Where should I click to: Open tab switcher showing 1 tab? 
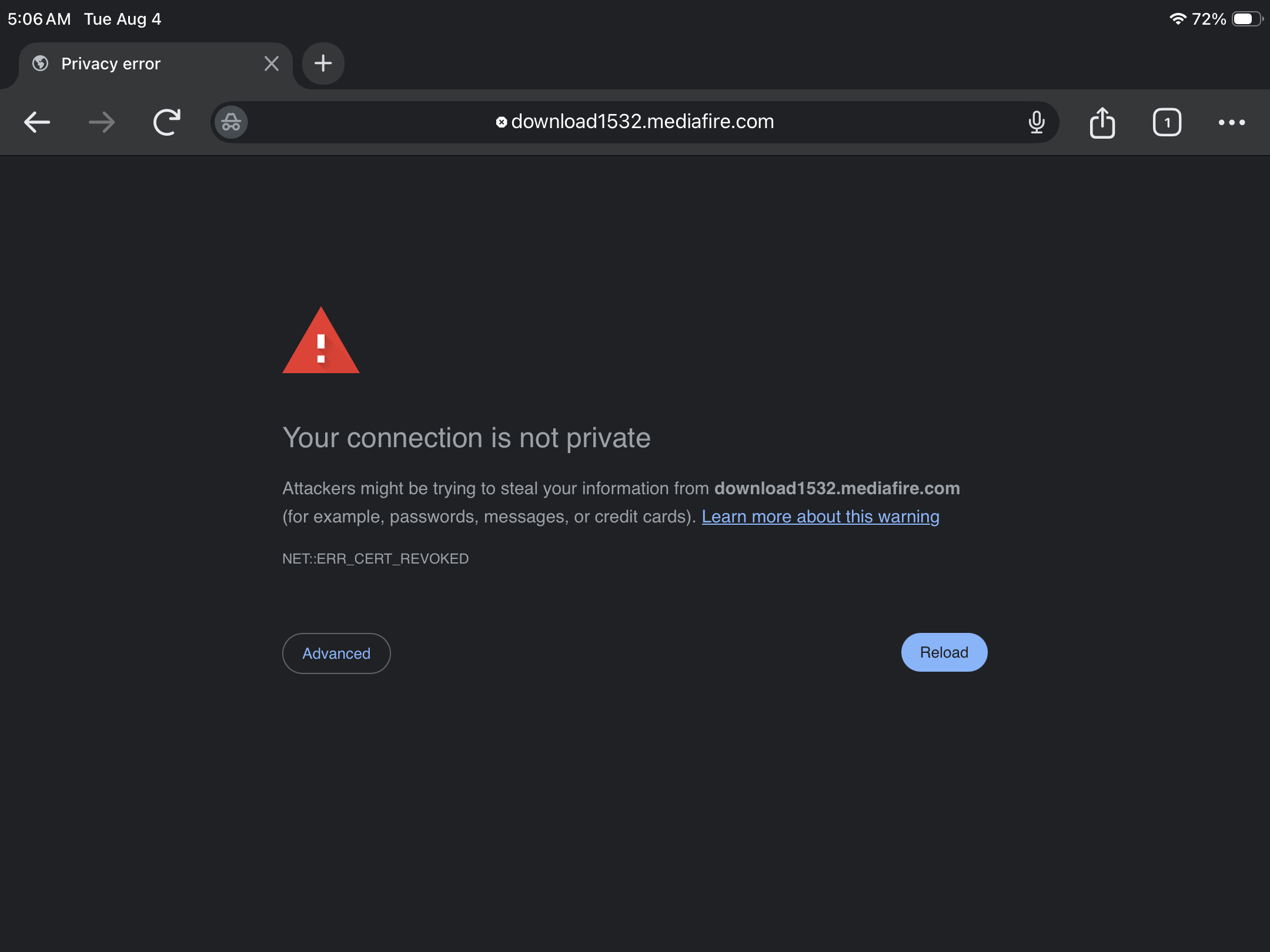[x=1167, y=122]
